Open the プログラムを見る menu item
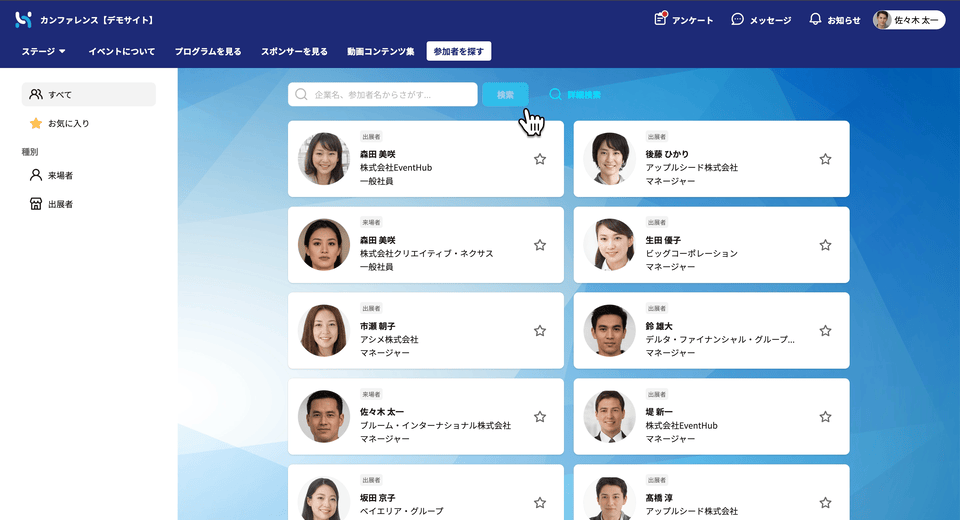Image resolution: width=960 pixels, height=520 pixels. [x=208, y=51]
